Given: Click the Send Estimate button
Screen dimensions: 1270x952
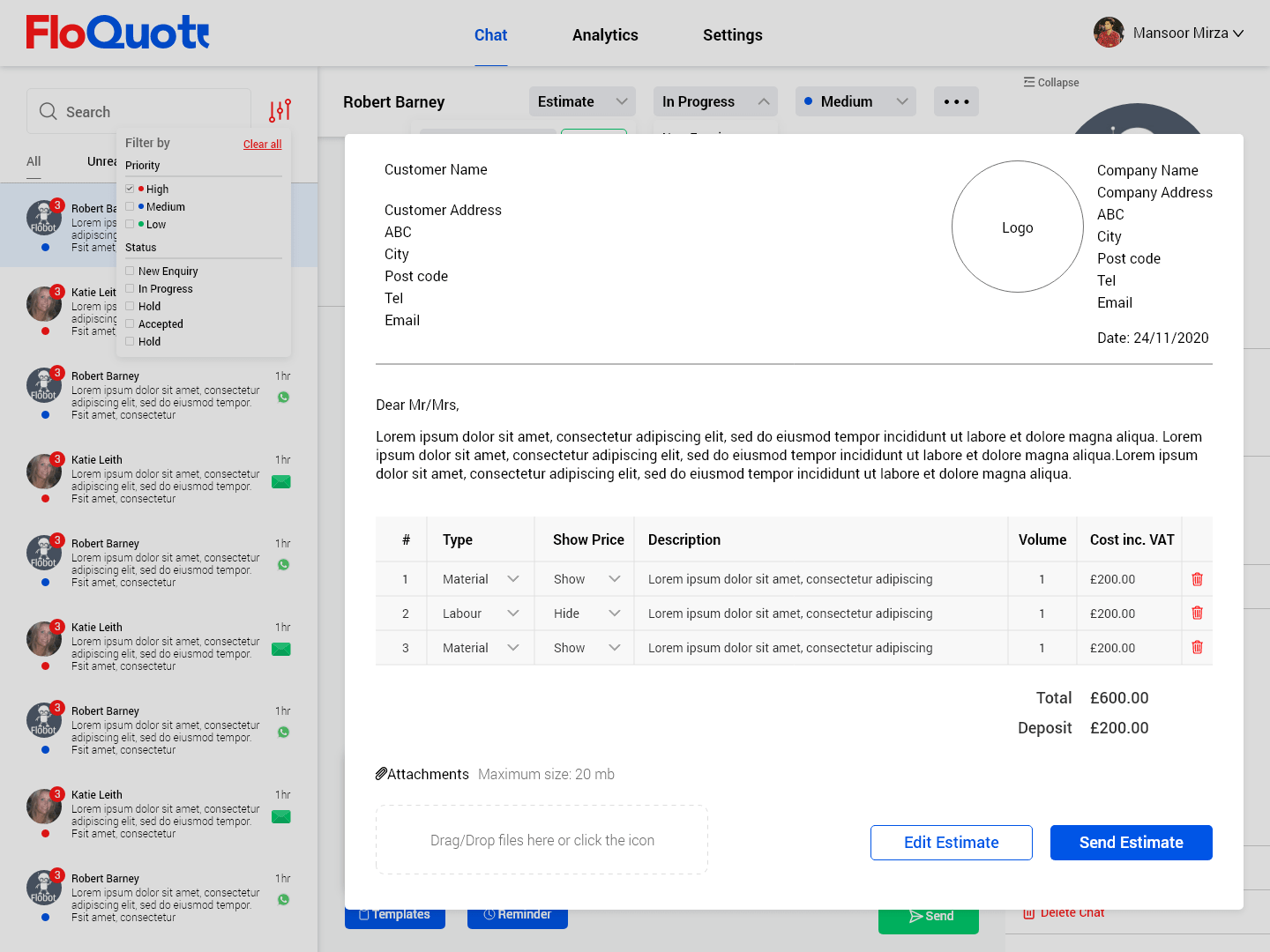Looking at the screenshot, I should 1132,843.
